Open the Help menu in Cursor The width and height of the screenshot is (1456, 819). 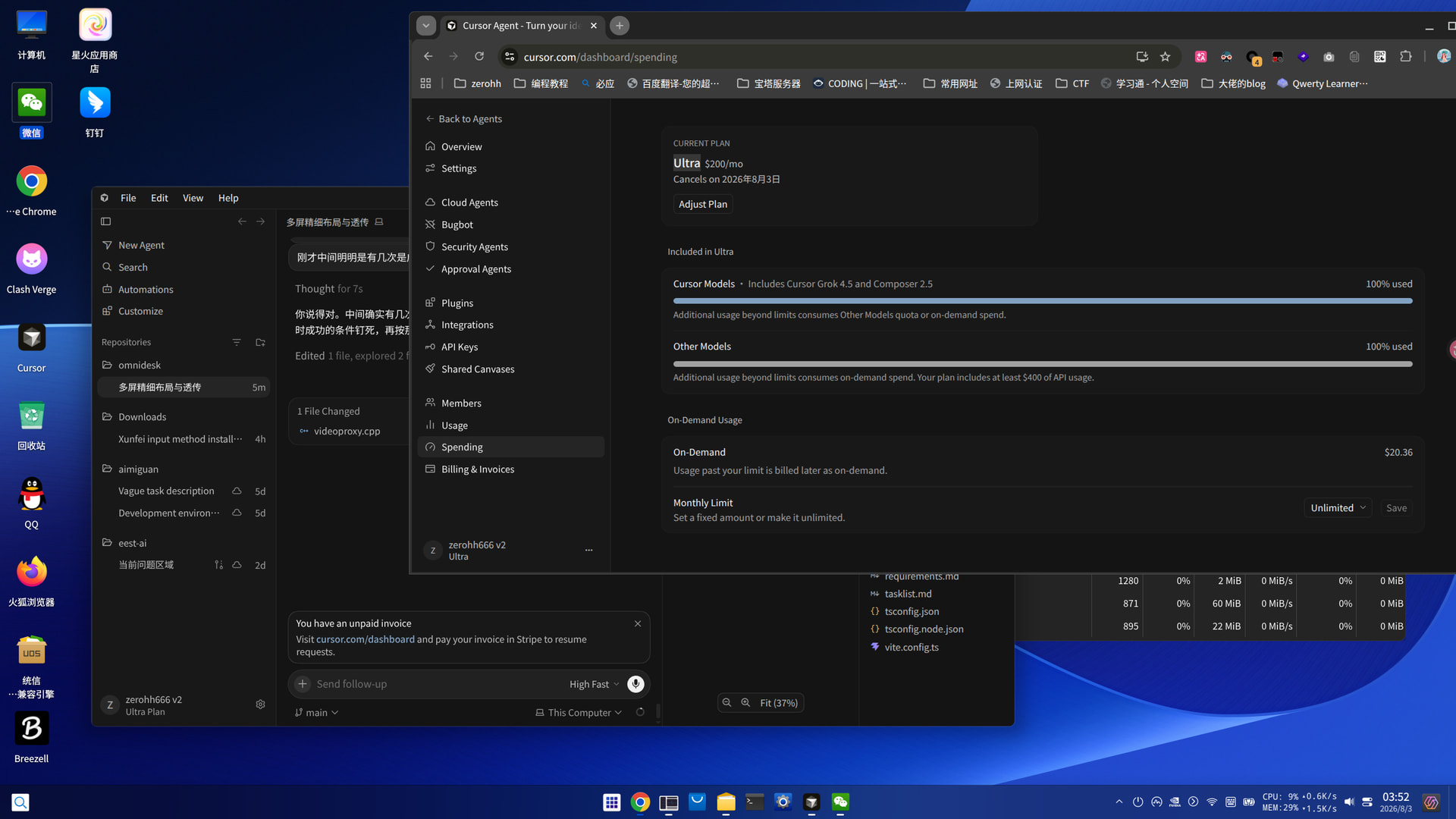[228, 198]
